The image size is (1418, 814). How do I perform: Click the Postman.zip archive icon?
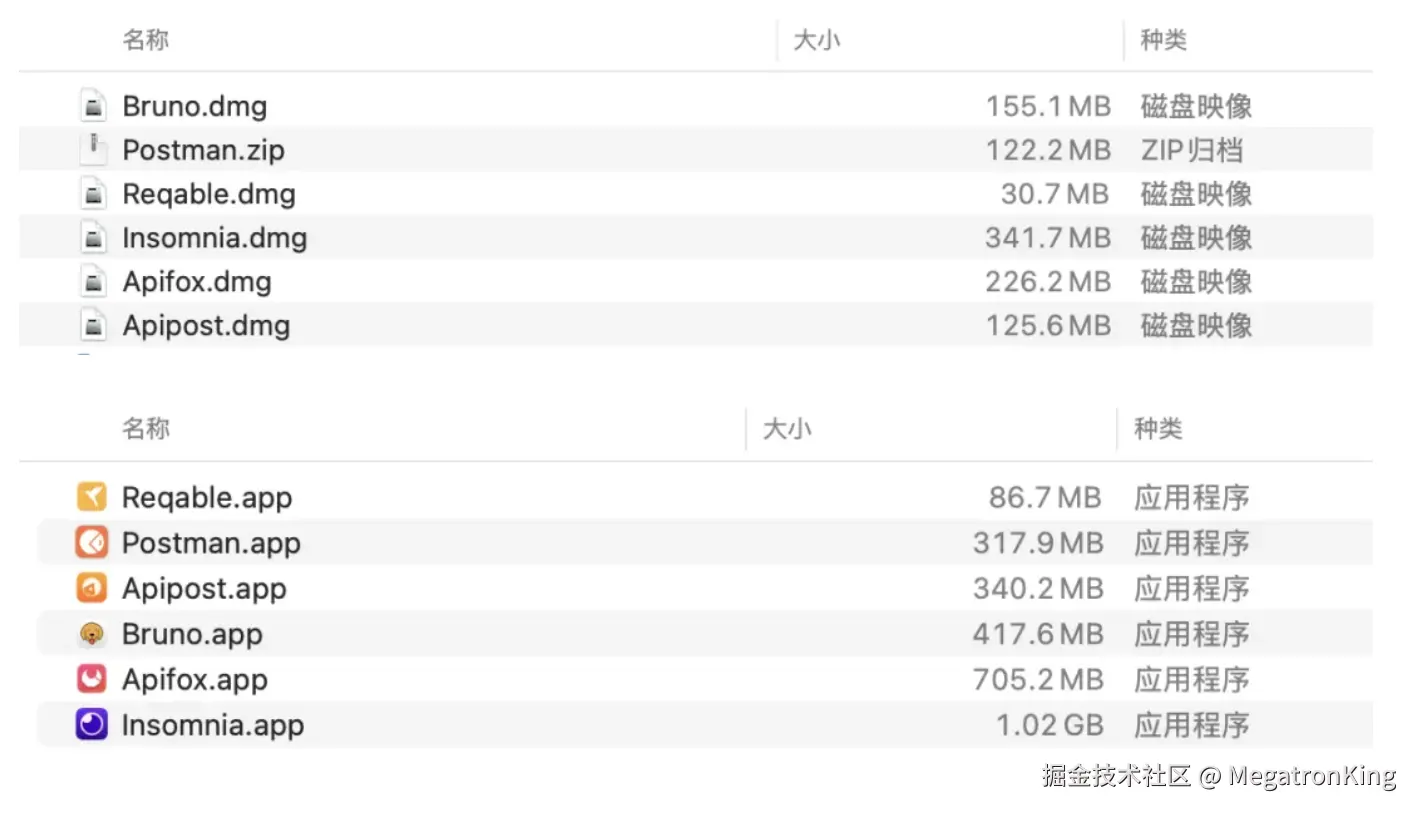(x=93, y=150)
